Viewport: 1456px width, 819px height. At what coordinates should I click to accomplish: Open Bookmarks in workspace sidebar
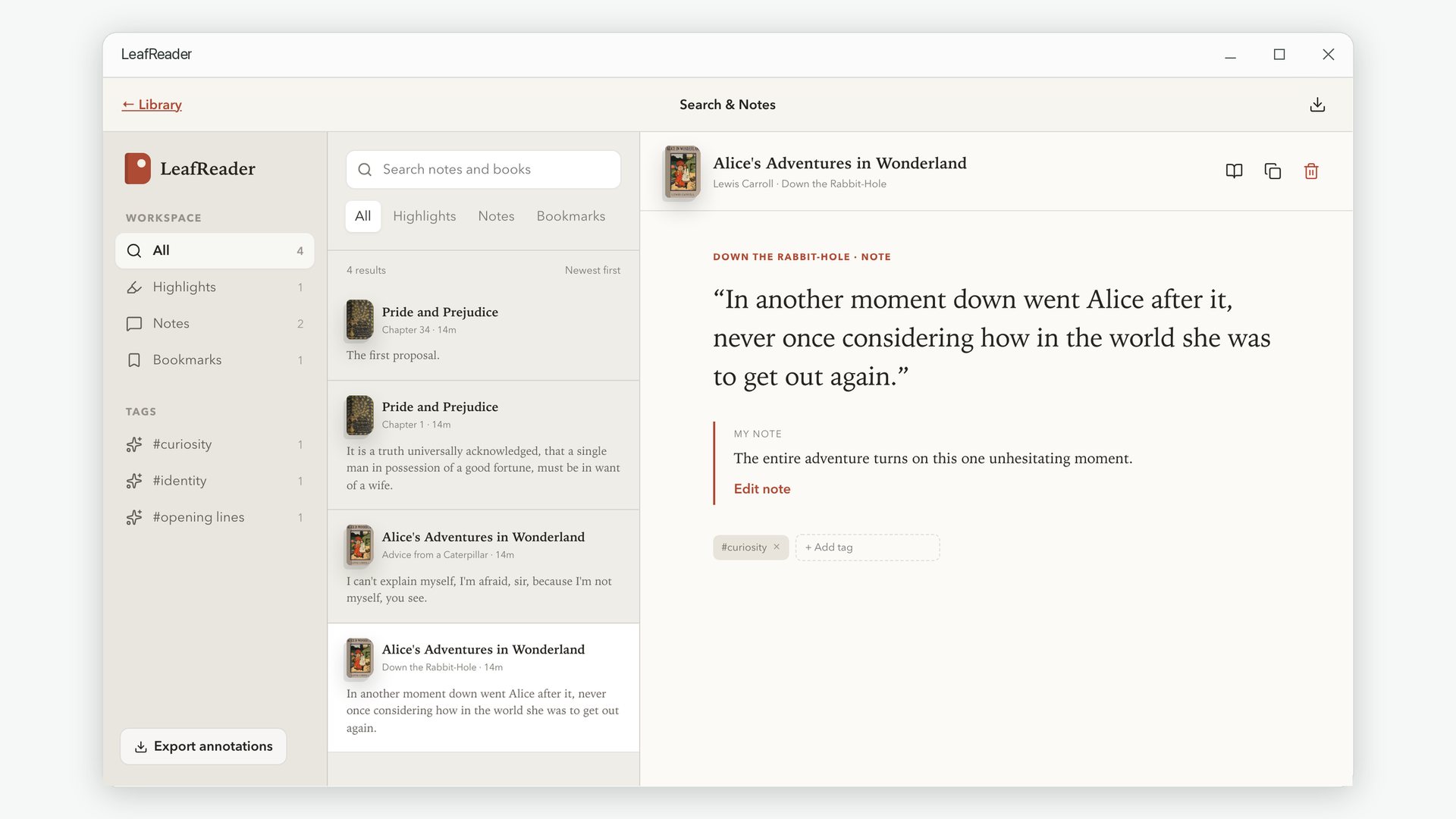215,360
